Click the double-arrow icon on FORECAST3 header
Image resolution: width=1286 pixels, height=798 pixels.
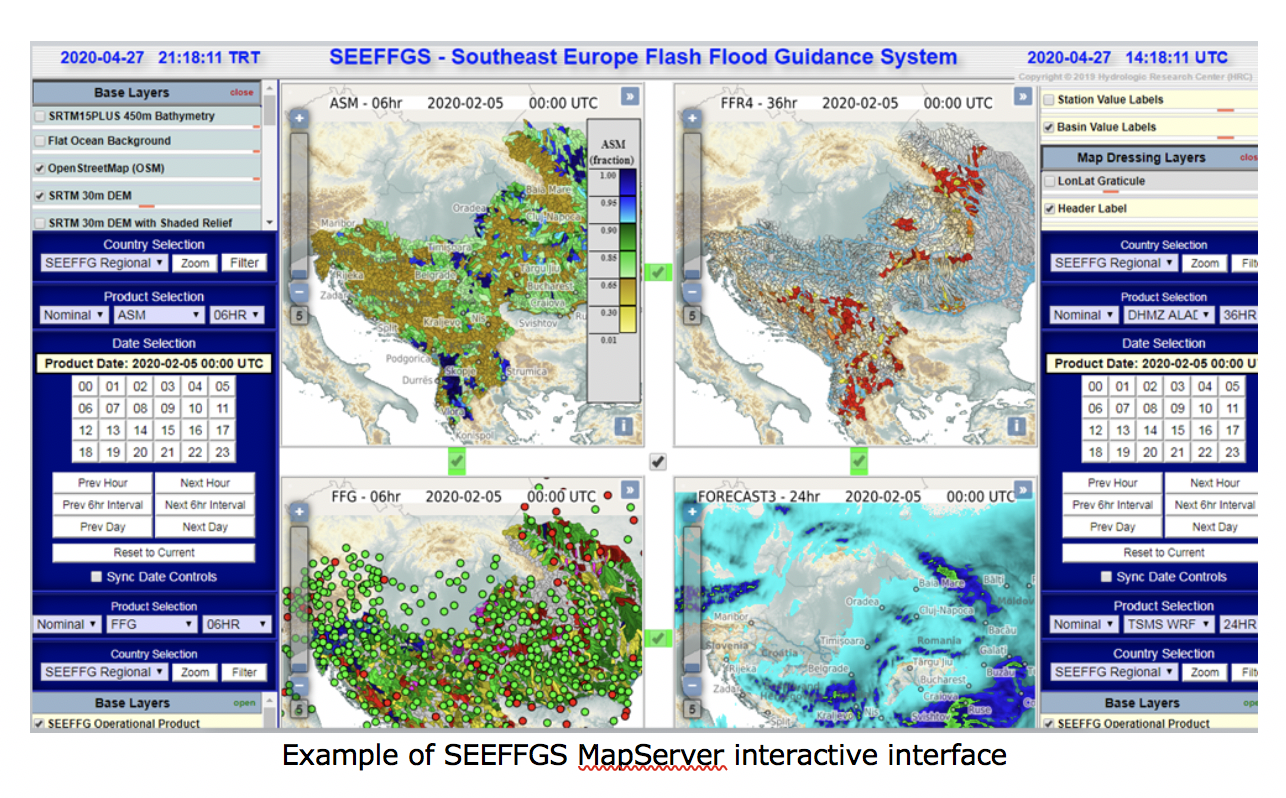tap(1022, 490)
